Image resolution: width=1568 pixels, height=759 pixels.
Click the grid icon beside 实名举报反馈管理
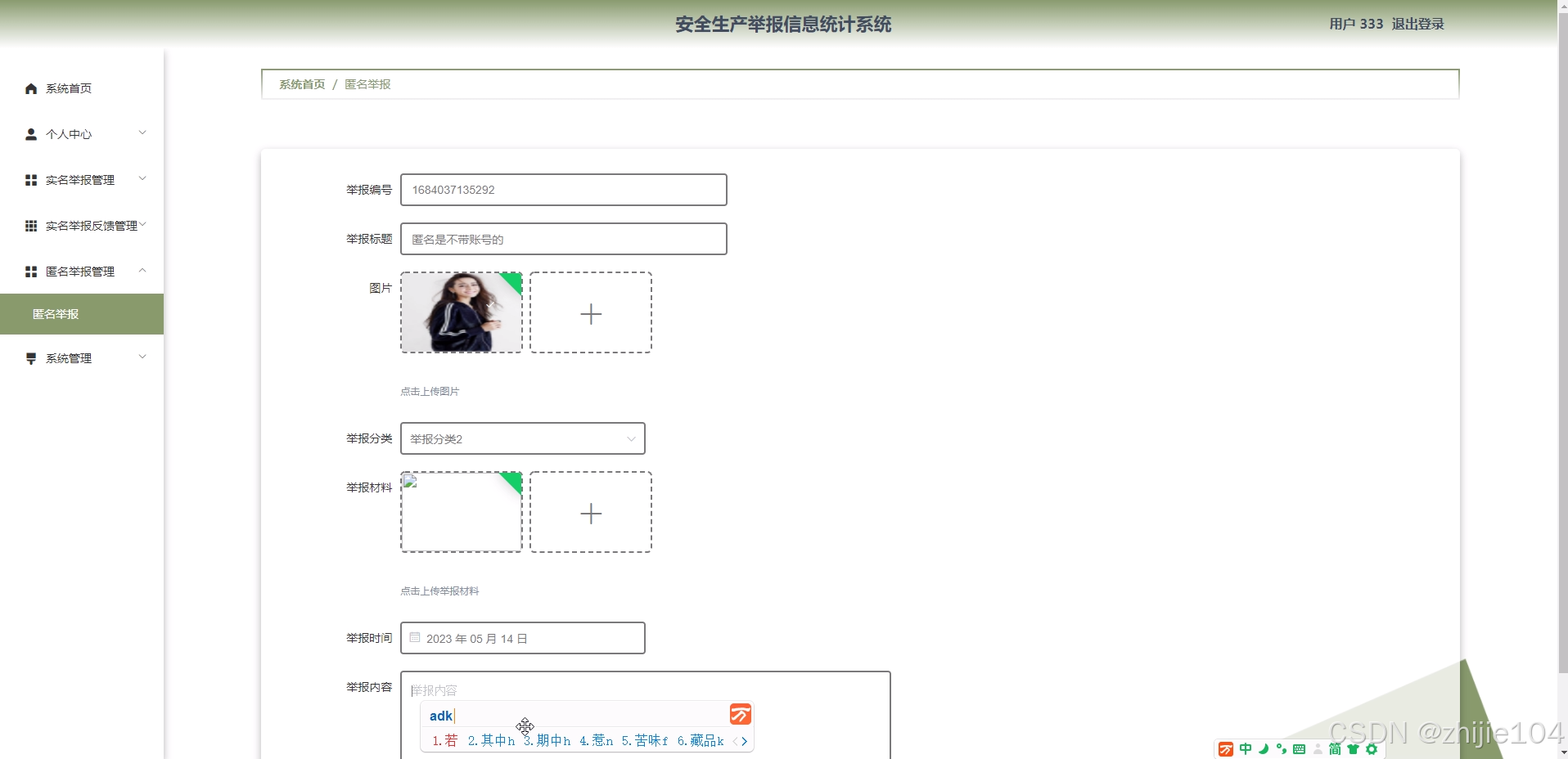(x=31, y=226)
